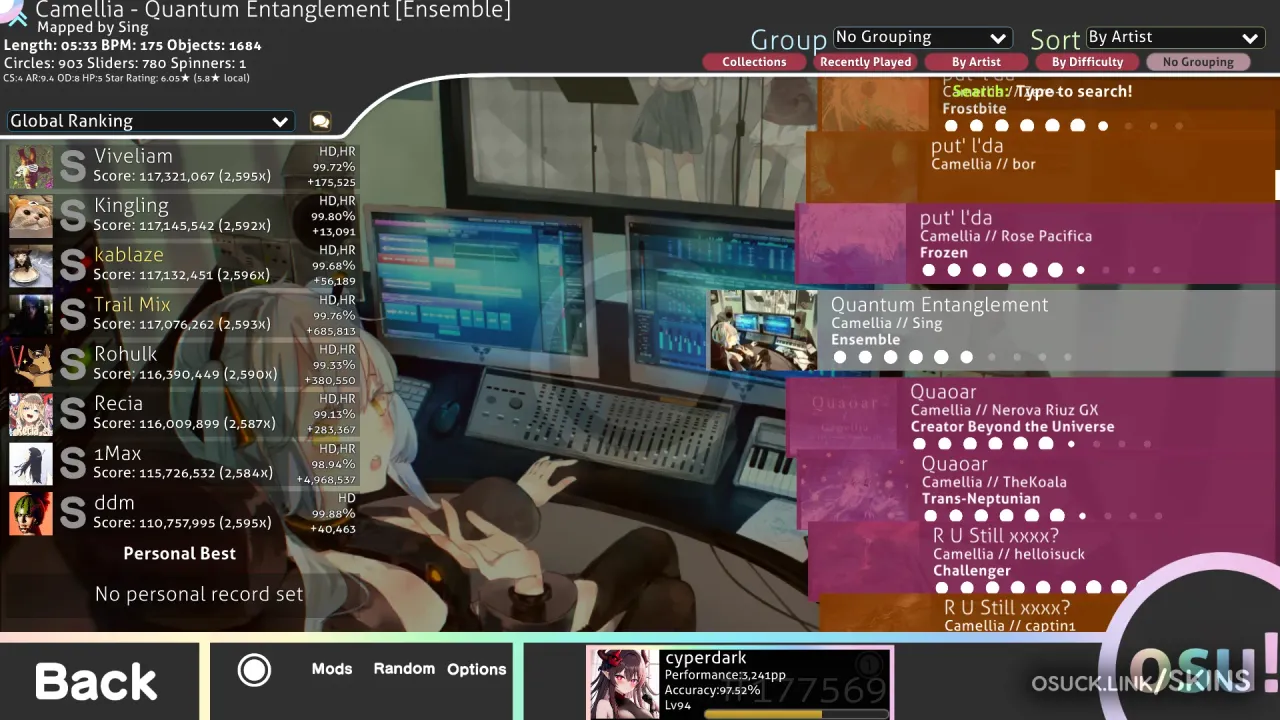Select the By Artist tab
Screen dimensions: 1280x720
pyautogui.click(x=976, y=62)
